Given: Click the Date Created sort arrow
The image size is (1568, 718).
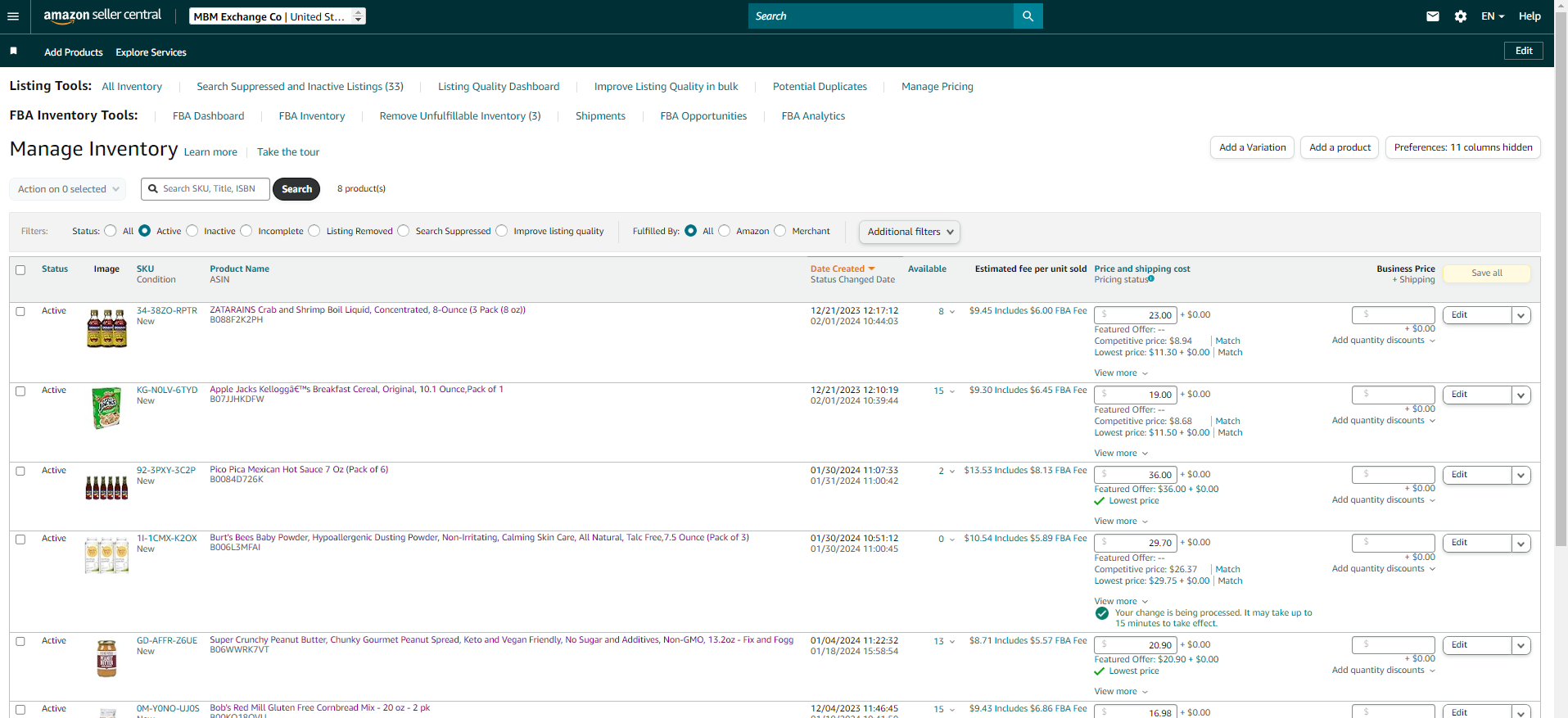Looking at the screenshot, I should coord(871,269).
